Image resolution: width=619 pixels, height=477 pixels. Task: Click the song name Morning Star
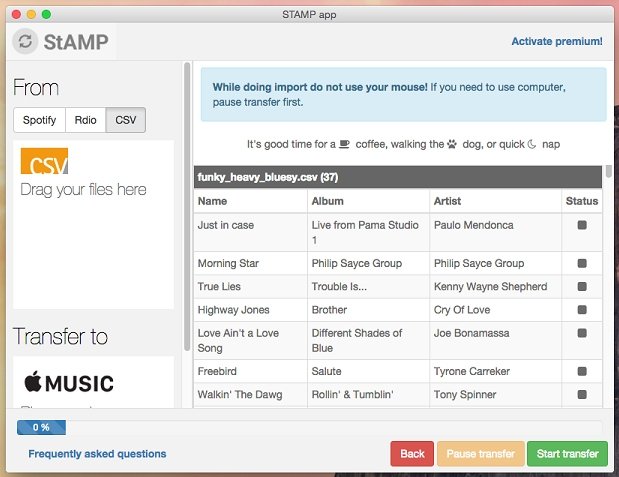(x=228, y=263)
